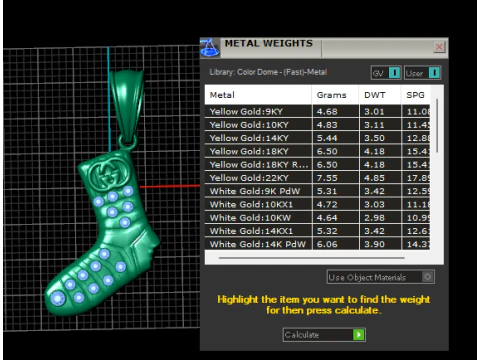Click the green Calculate arrow icon
Image resolution: width=480 pixels, height=360 pixels.
click(358, 335)
